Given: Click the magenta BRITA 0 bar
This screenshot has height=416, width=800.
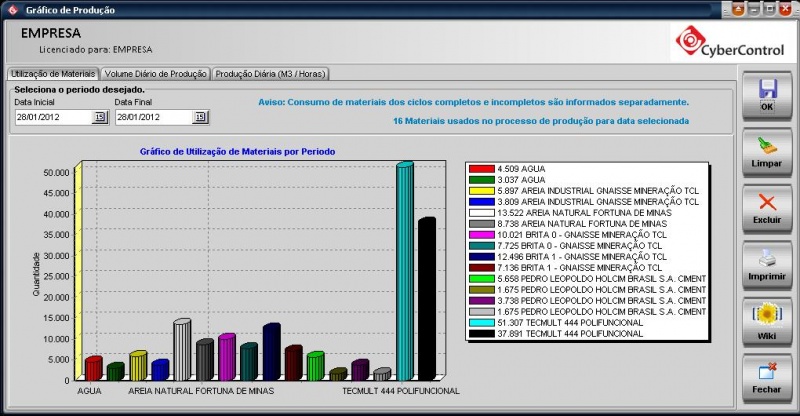Looking at the screenshot, I should (227, 357).
